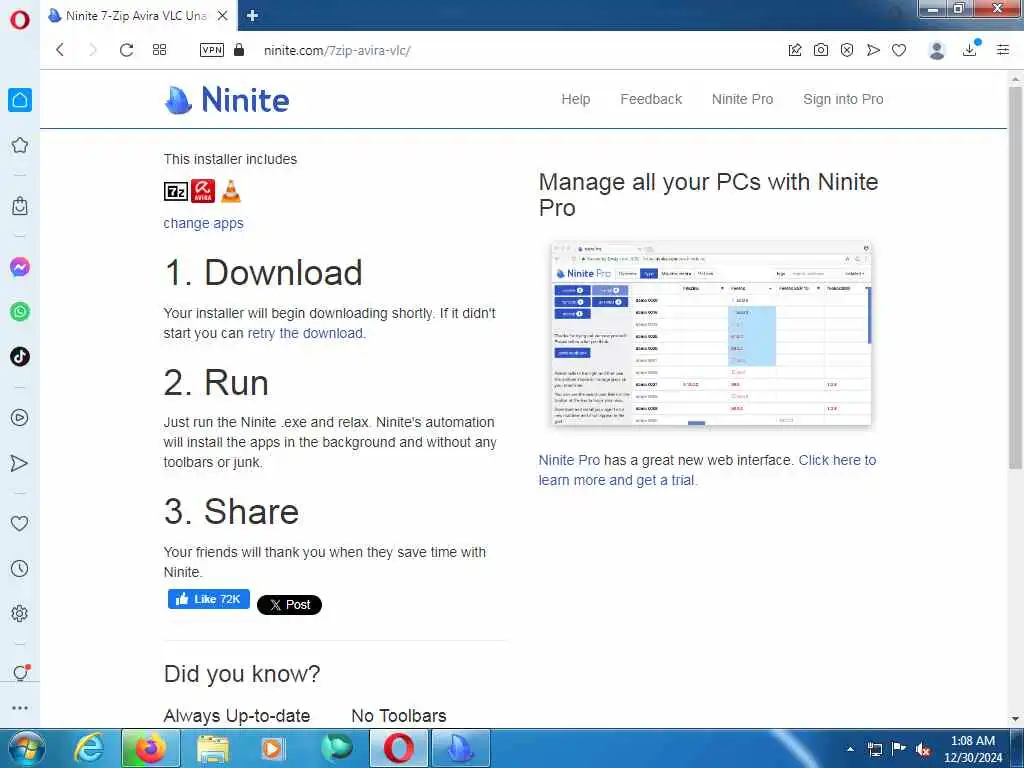Launch Internet Explorer from taskbar
This screenshot has width=1024, height=768.
88,748
